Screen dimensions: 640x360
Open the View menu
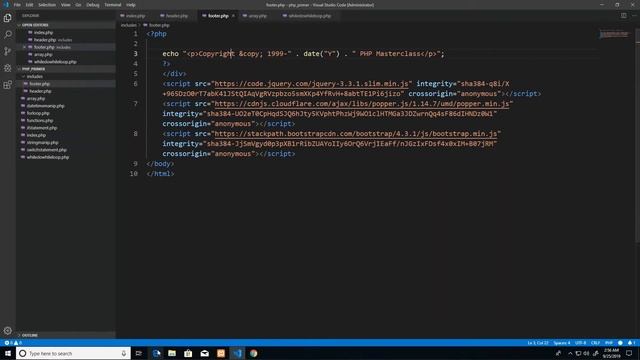[x=66, y=5]
